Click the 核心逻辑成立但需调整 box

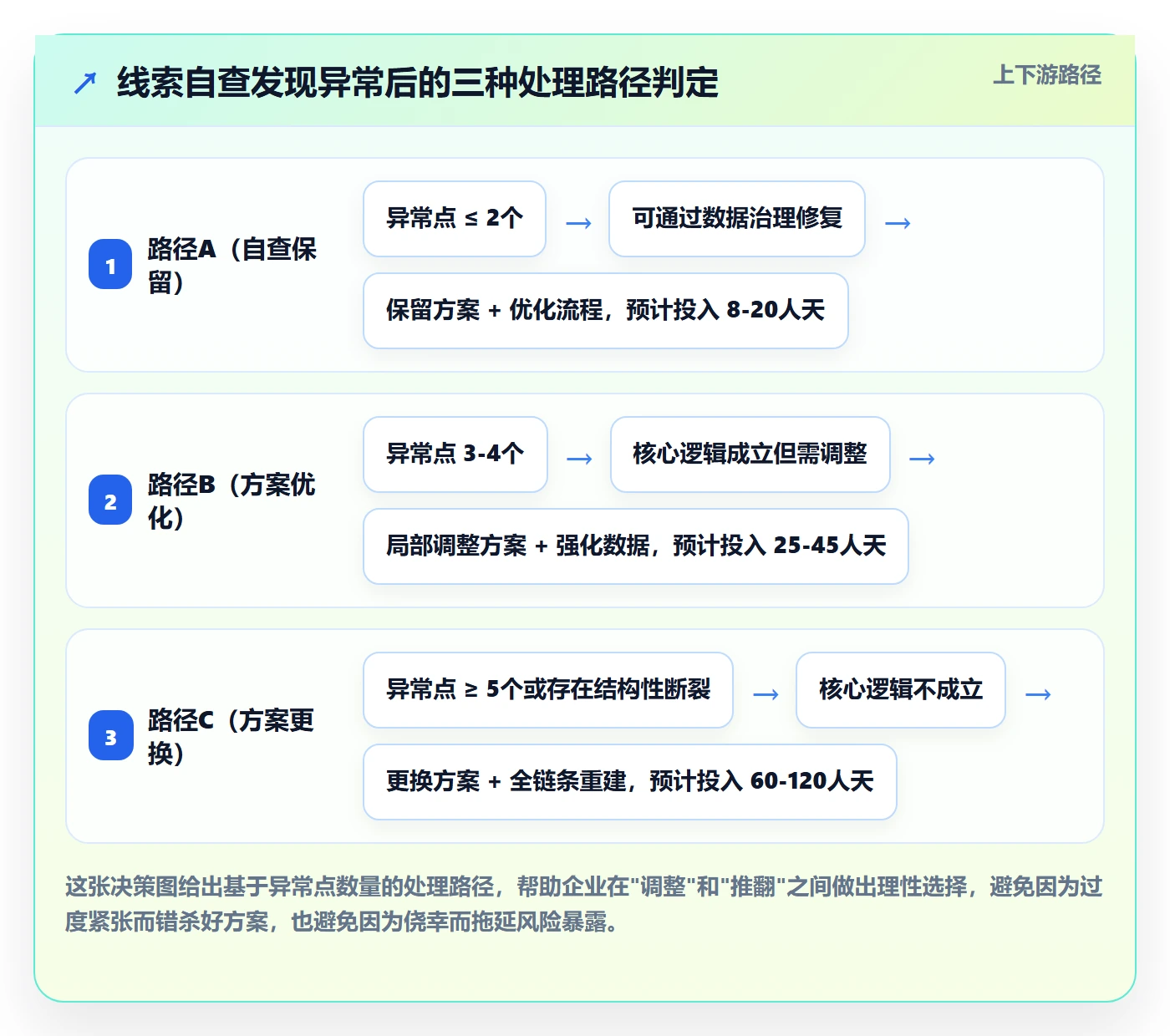coord(750,455)
